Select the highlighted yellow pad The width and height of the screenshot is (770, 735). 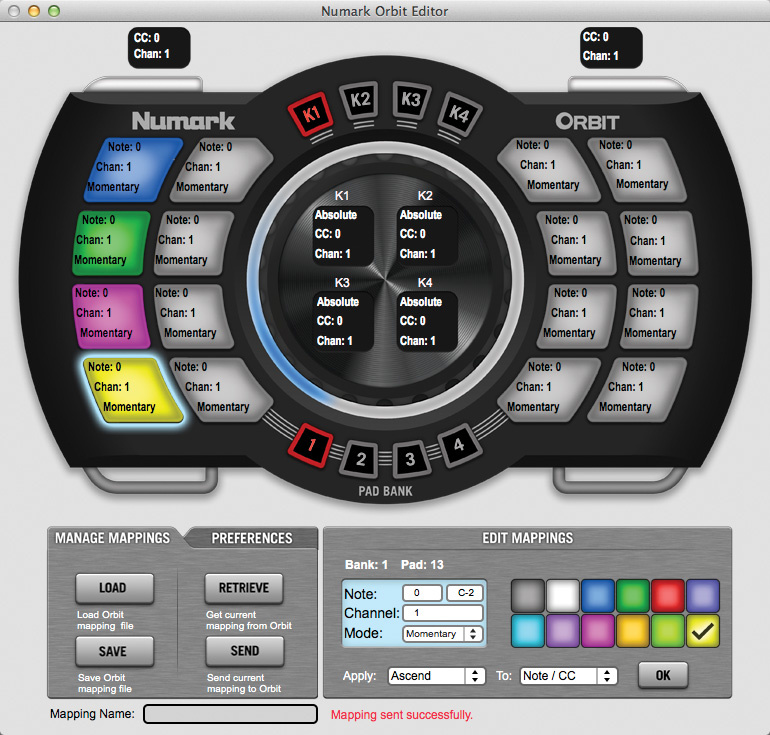pyautogui.click(x=132, y=389)
